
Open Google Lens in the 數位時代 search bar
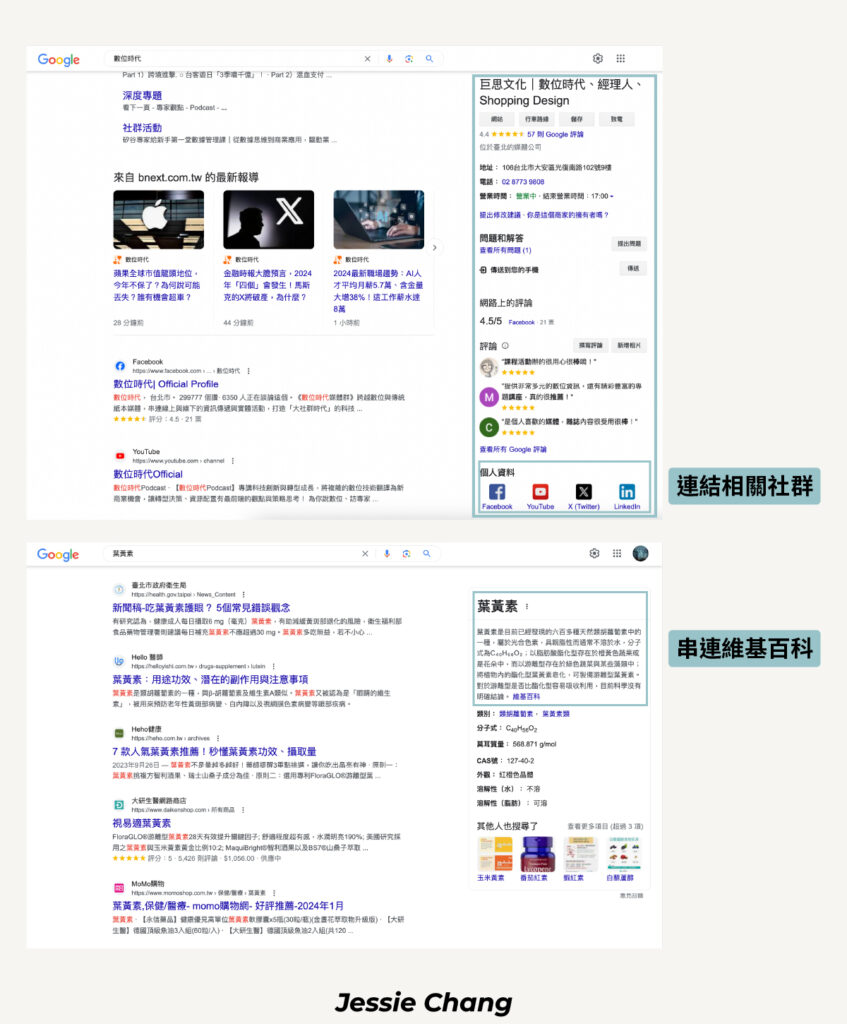click(x=409, y=59)
